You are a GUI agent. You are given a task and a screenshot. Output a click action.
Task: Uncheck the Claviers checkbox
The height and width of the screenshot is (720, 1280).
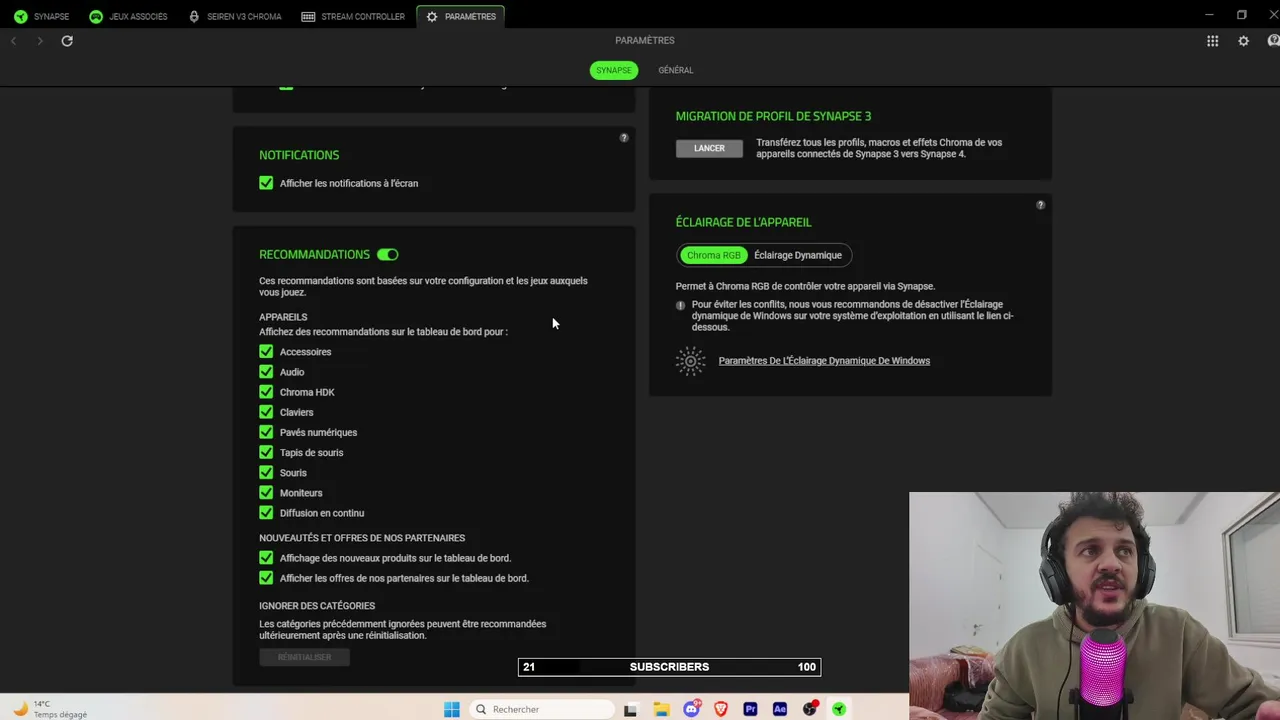pos(266,412)
